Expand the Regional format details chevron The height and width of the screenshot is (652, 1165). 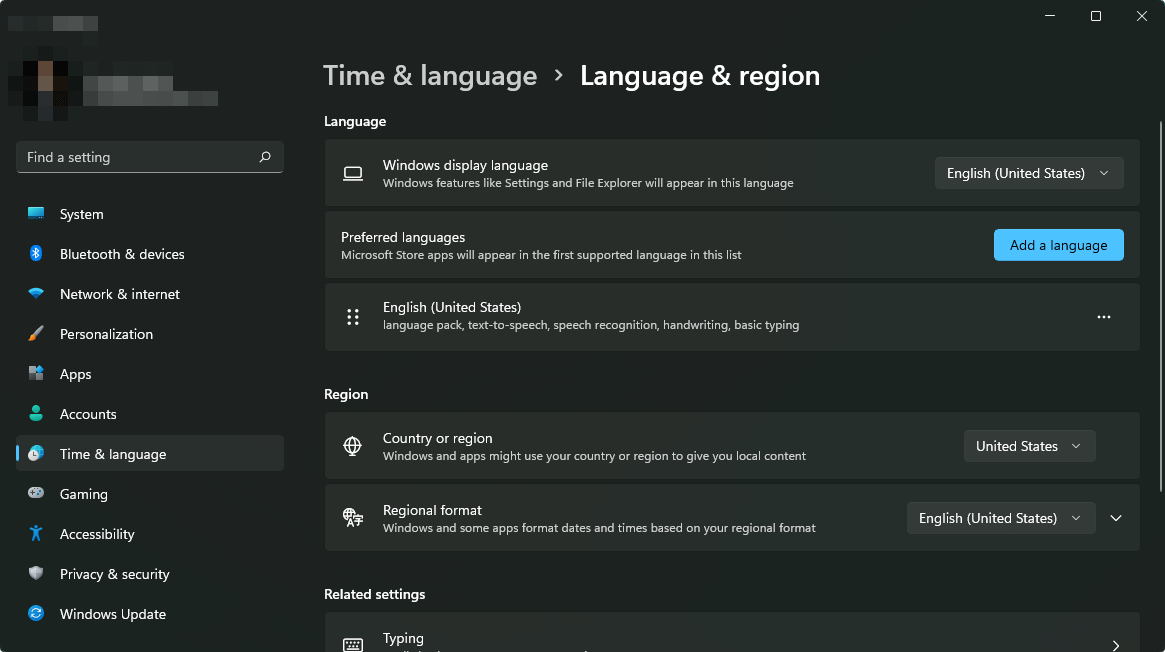pyautogui.click(x=1115, y=518)
